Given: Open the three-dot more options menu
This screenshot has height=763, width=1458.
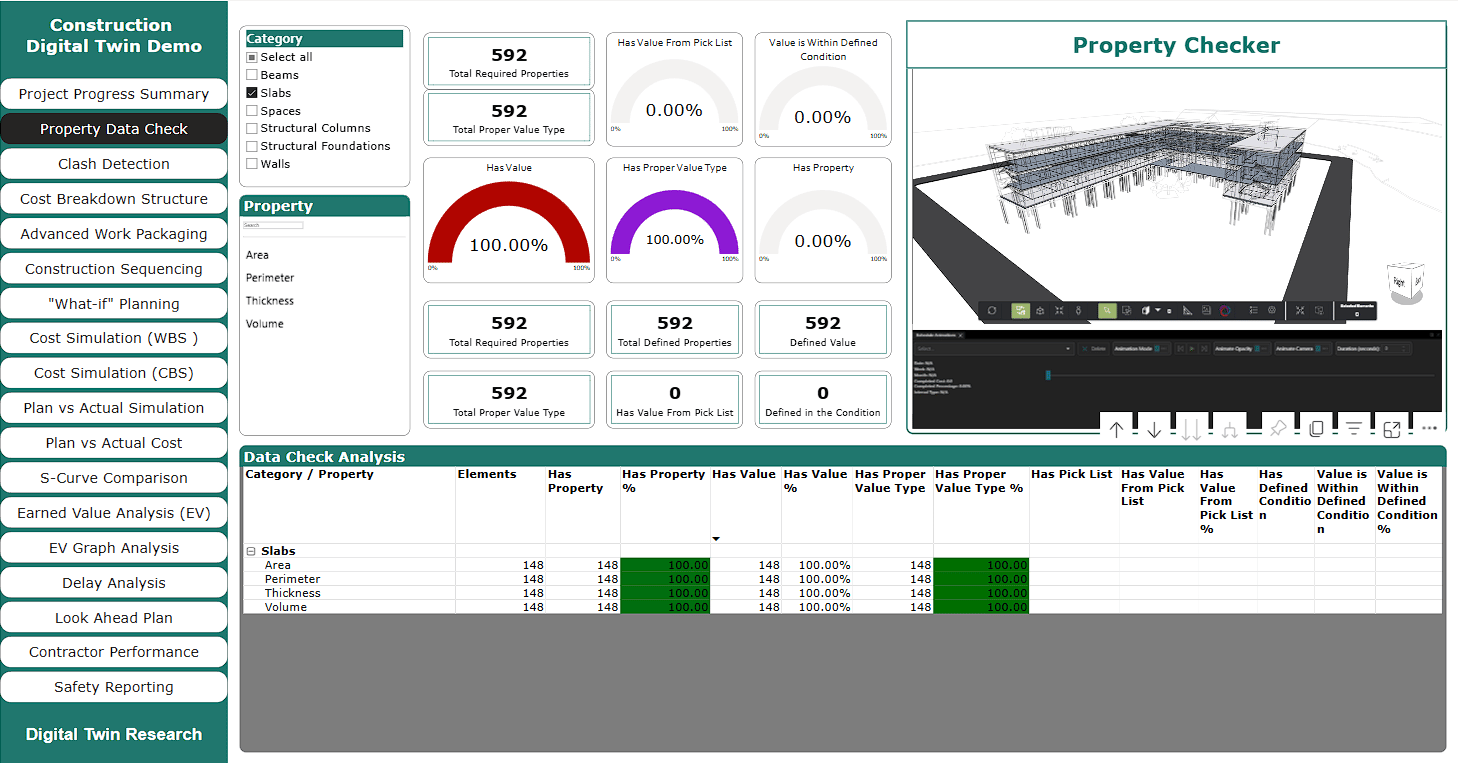Looking at the screenshot, I should (1429, 429).
